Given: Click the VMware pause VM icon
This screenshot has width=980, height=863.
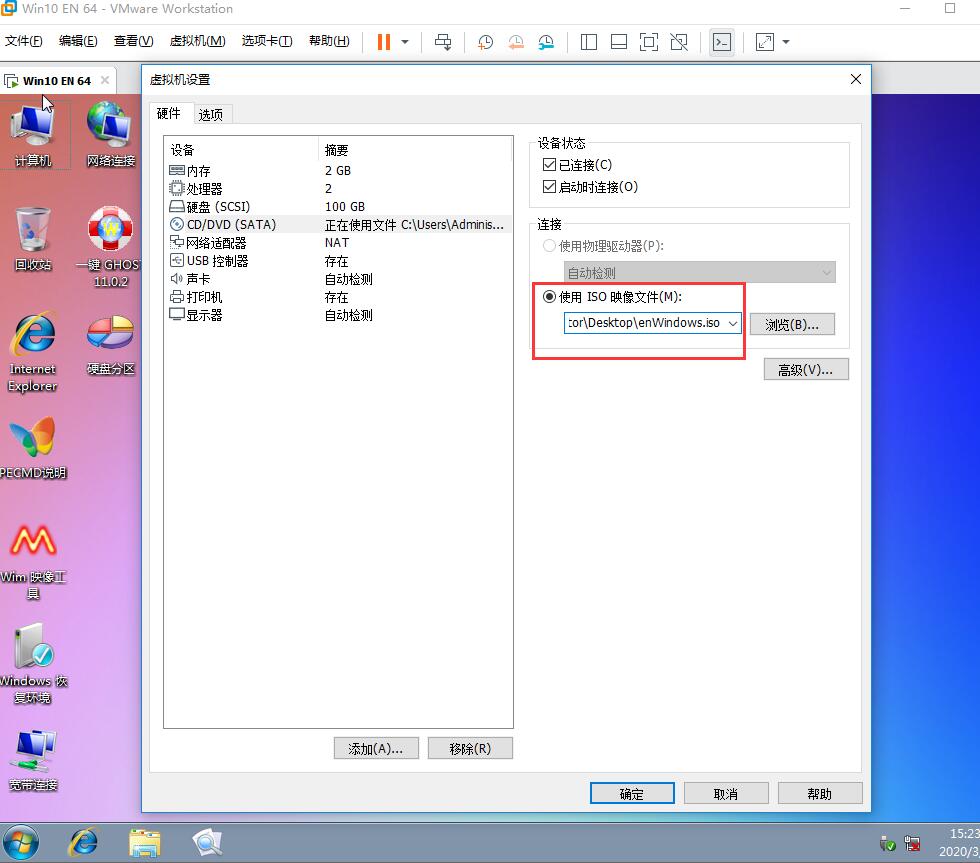Looking at the screenshot, I should point(384,42).
